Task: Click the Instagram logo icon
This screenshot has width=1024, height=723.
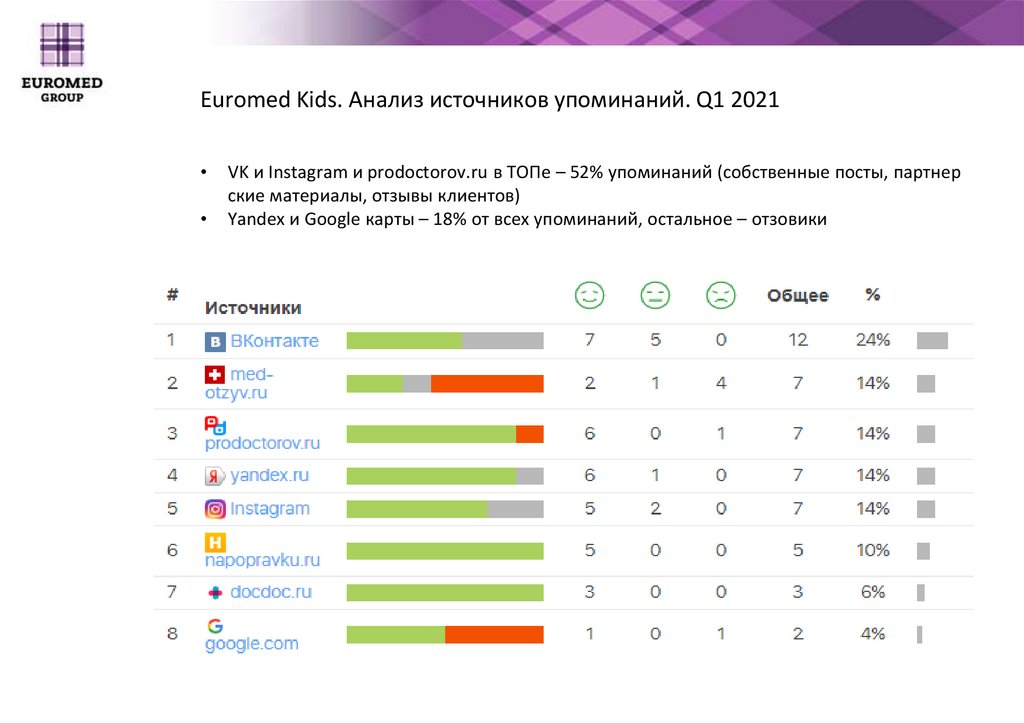Action: click(215, 509)
